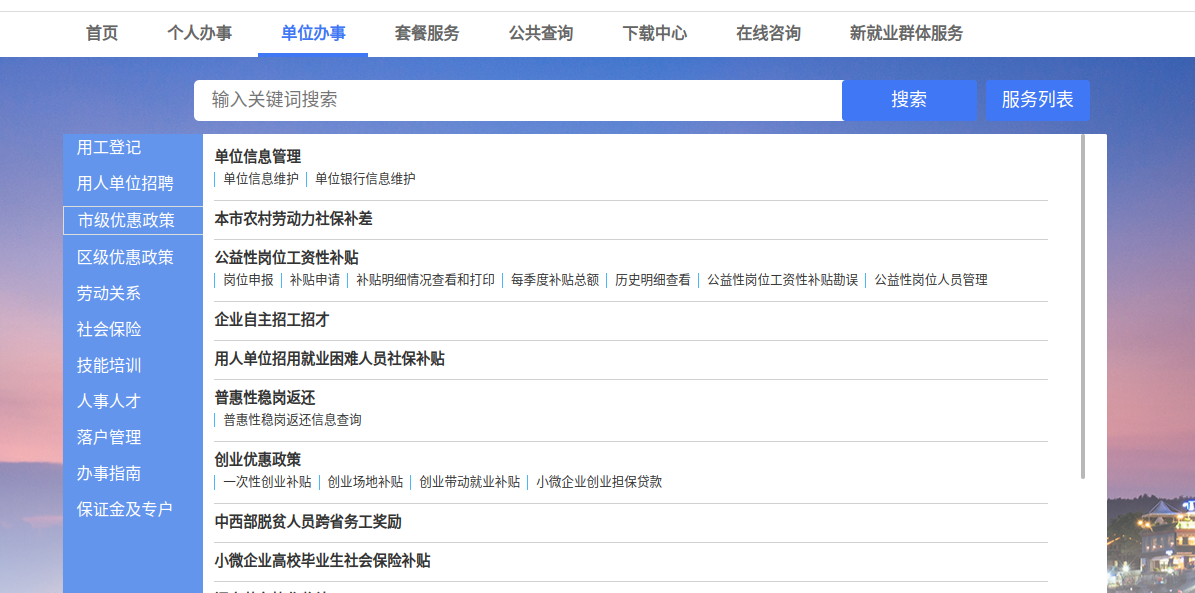Viewport: 1195px width, 593px height.
Task: Click the keyword search input box
Action: tap(517, 100)
